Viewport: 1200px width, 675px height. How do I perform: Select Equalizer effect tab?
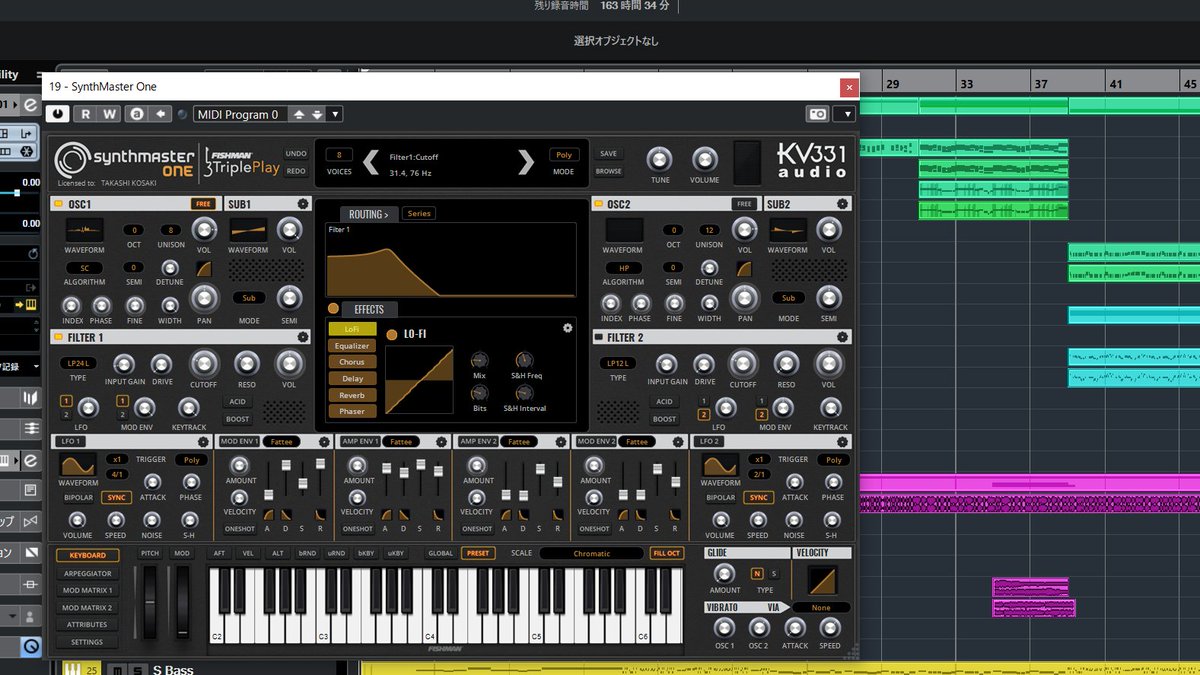pos(352,345)
